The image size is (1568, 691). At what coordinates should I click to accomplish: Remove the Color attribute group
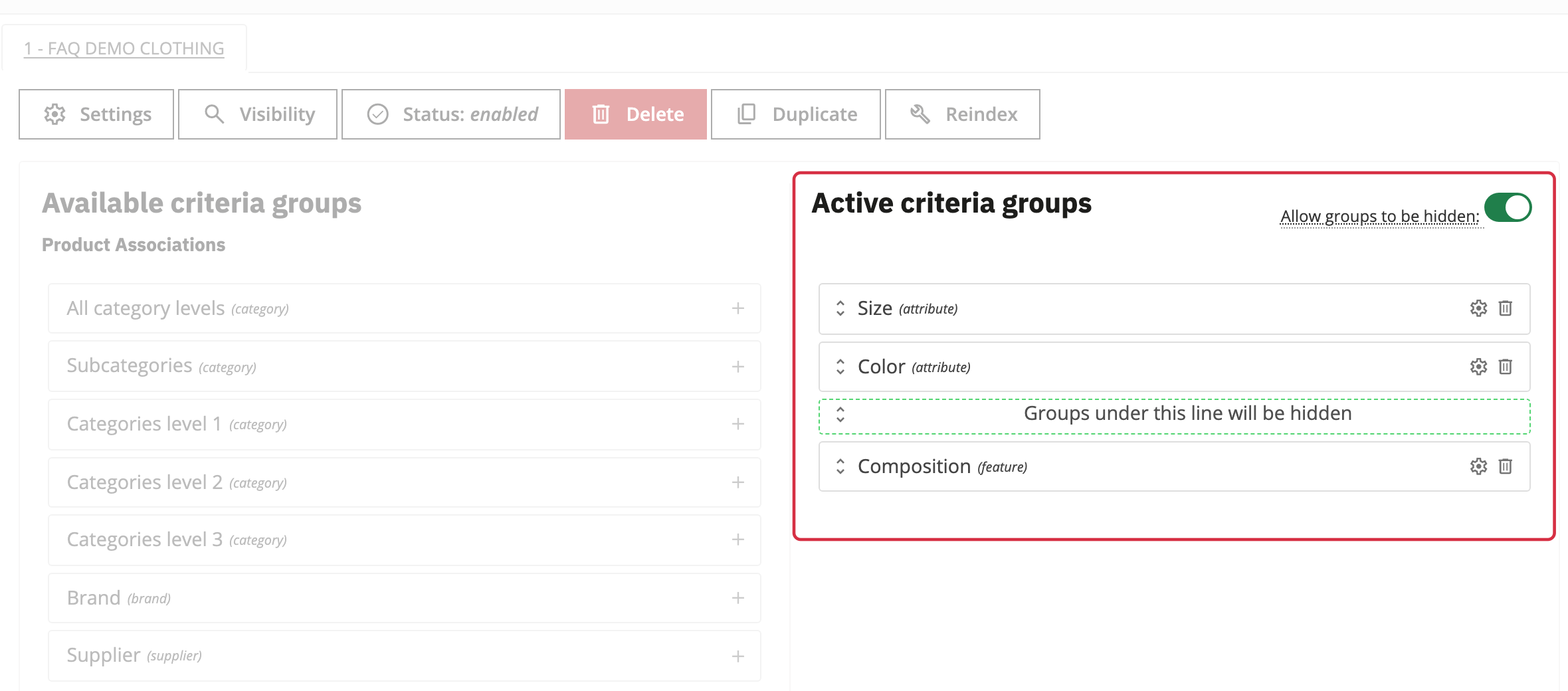pos(1506,367)
